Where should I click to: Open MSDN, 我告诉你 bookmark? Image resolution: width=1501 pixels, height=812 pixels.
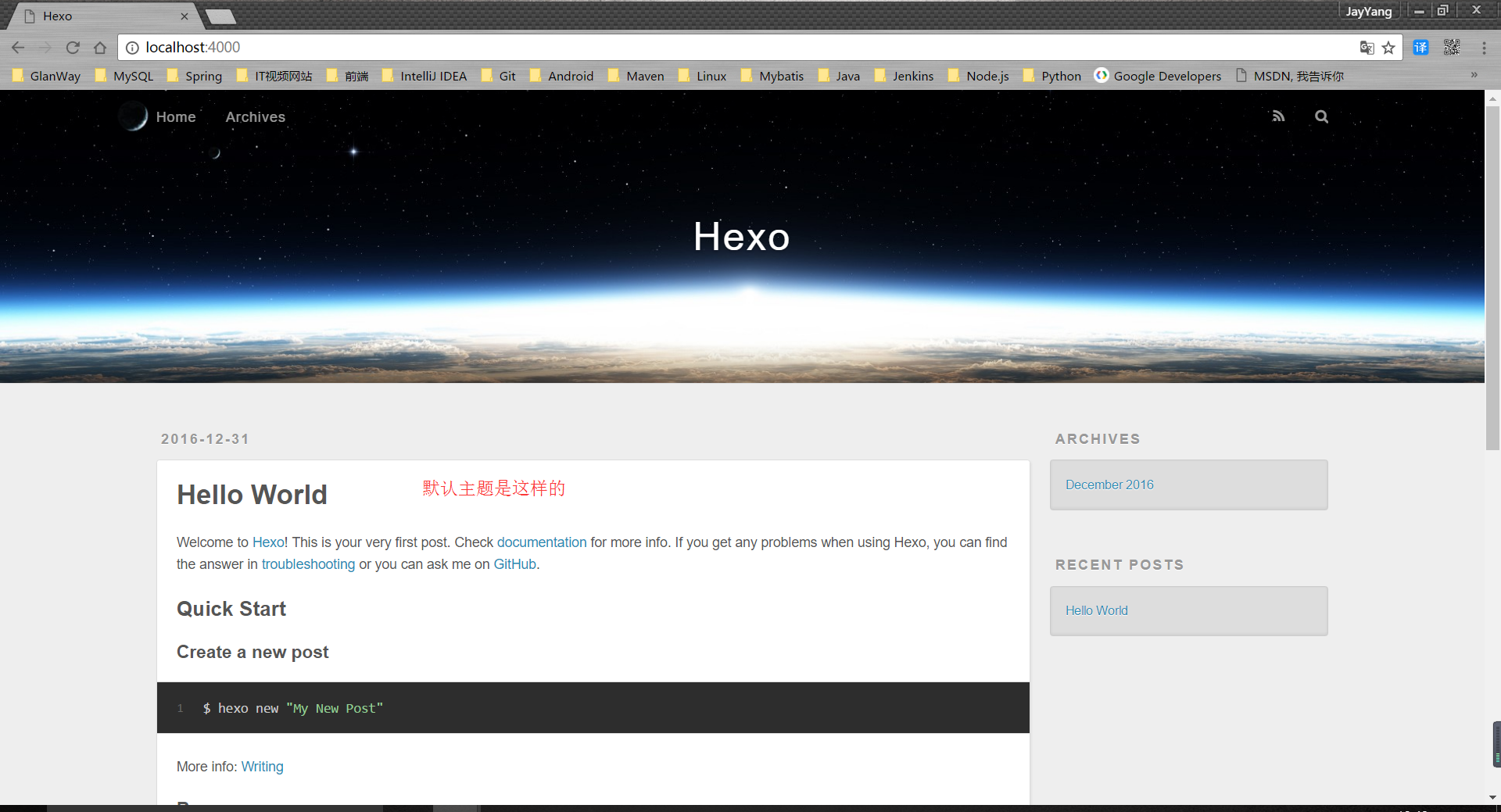[1290, 76]
